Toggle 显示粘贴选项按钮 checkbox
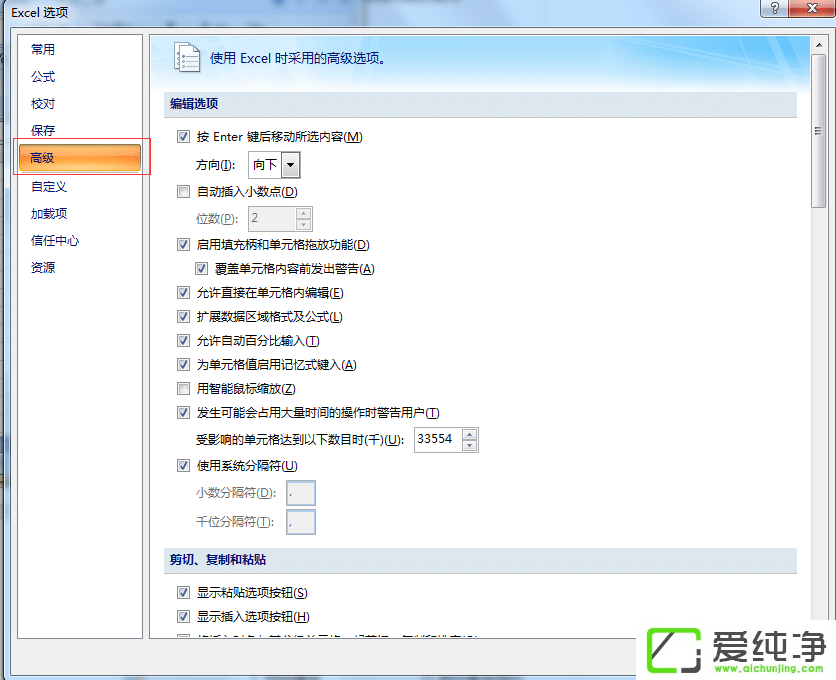Viewport: 836px width, 680px height. (x=183, y=593)
